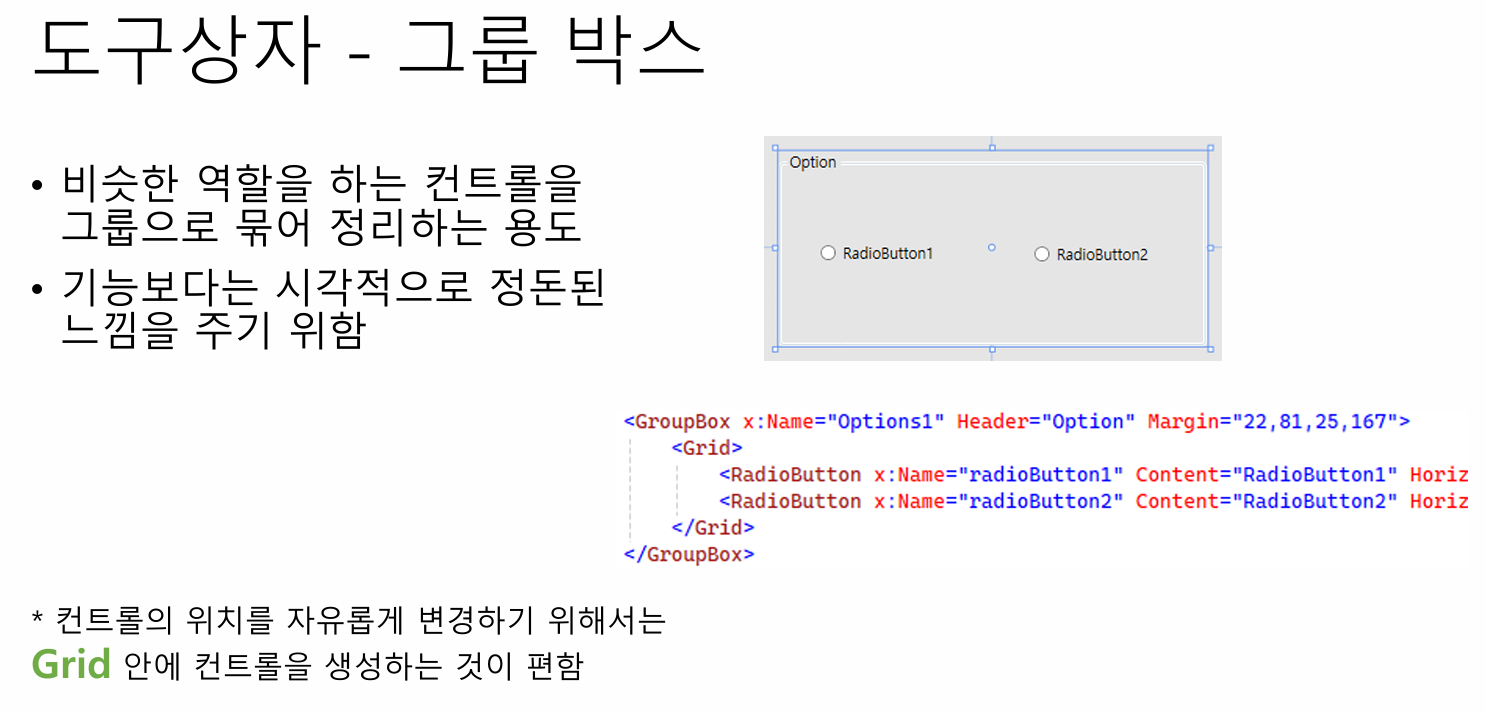Image resolution: width=1485 pixels, height=713 pixels.
Task: Click the center handle between radio buttons
Action: 992,247
